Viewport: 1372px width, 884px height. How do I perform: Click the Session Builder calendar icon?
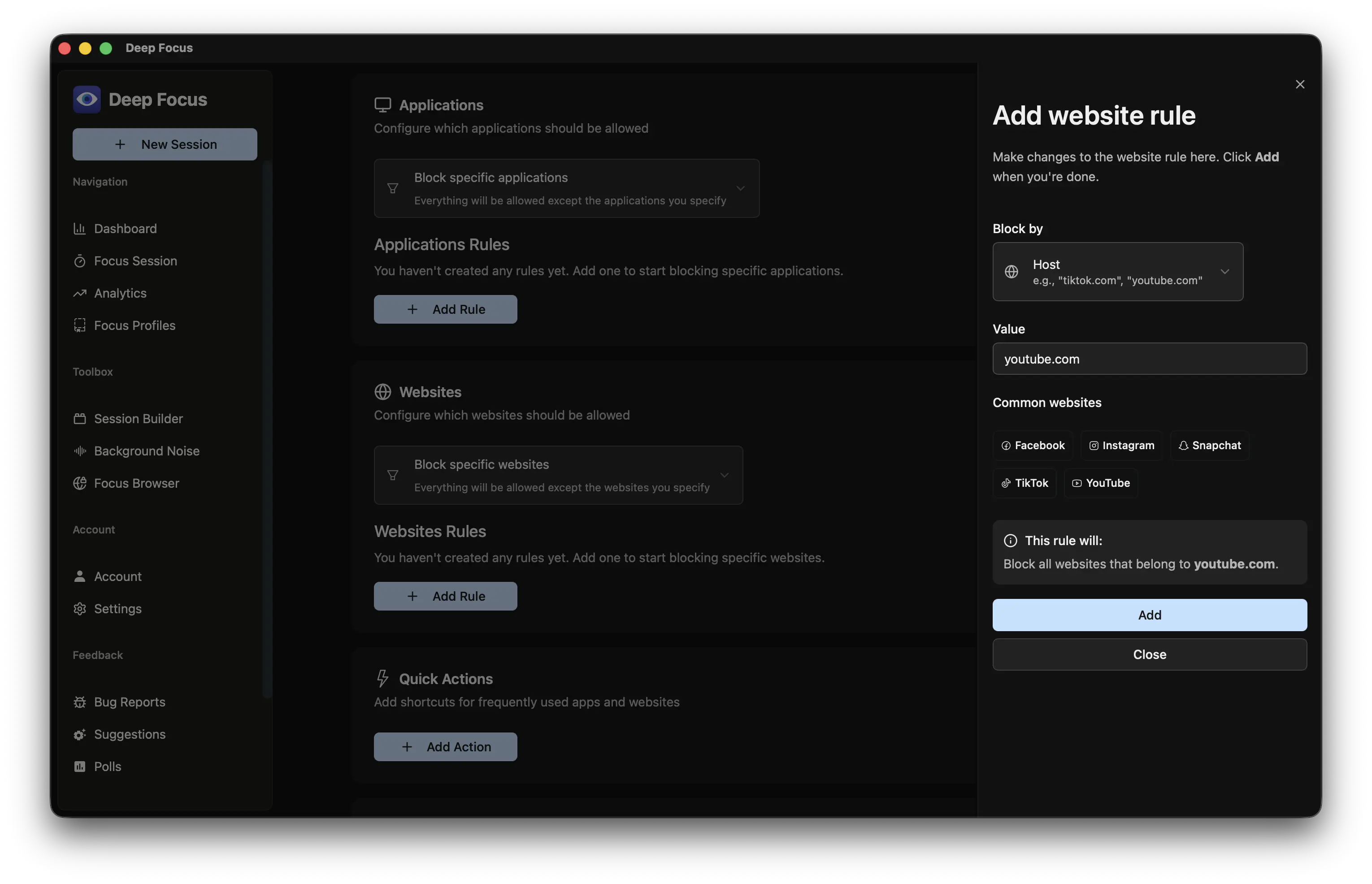pos(80,418)
